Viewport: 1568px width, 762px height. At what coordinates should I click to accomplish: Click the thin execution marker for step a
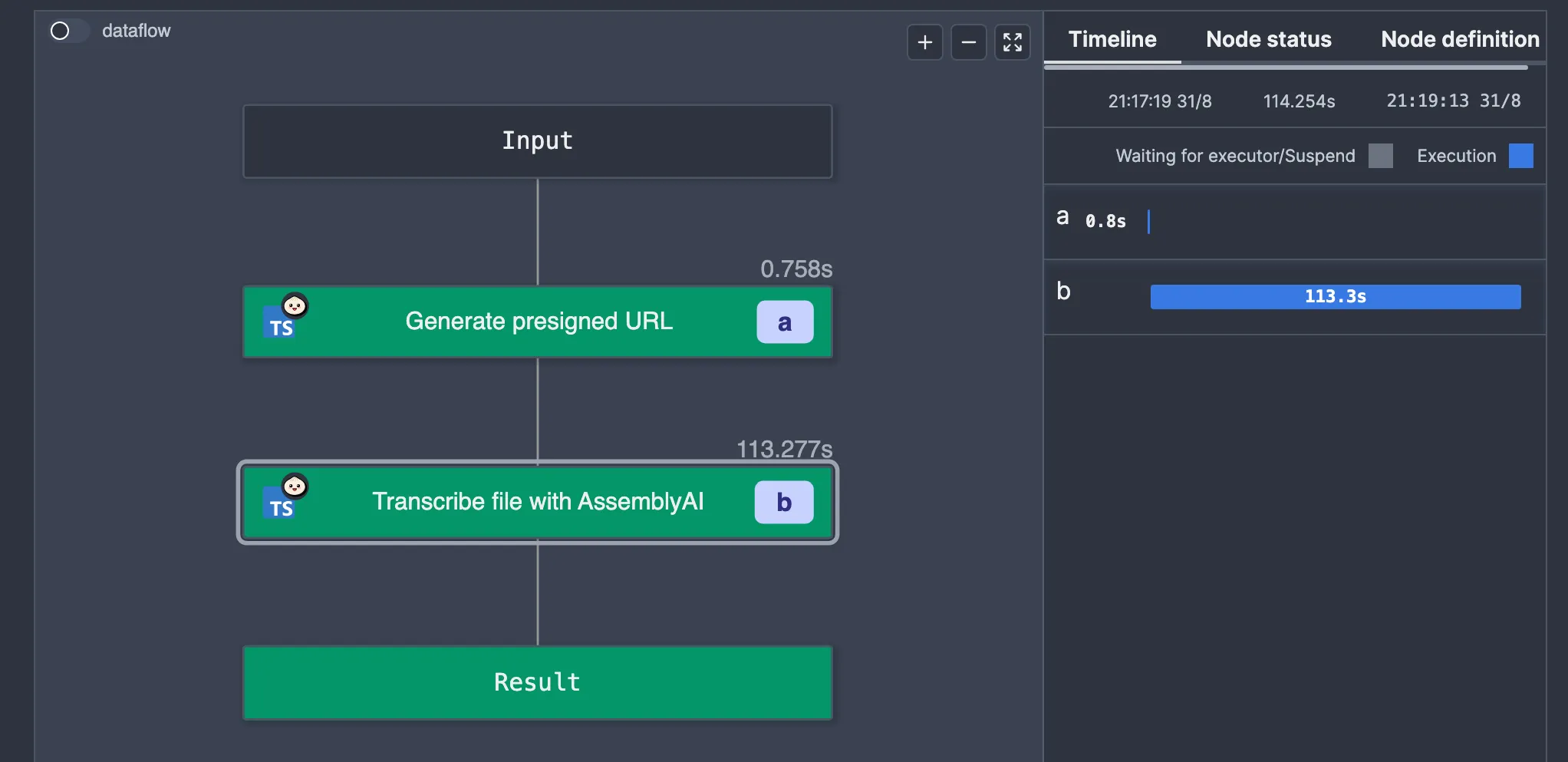(1148, 222)
